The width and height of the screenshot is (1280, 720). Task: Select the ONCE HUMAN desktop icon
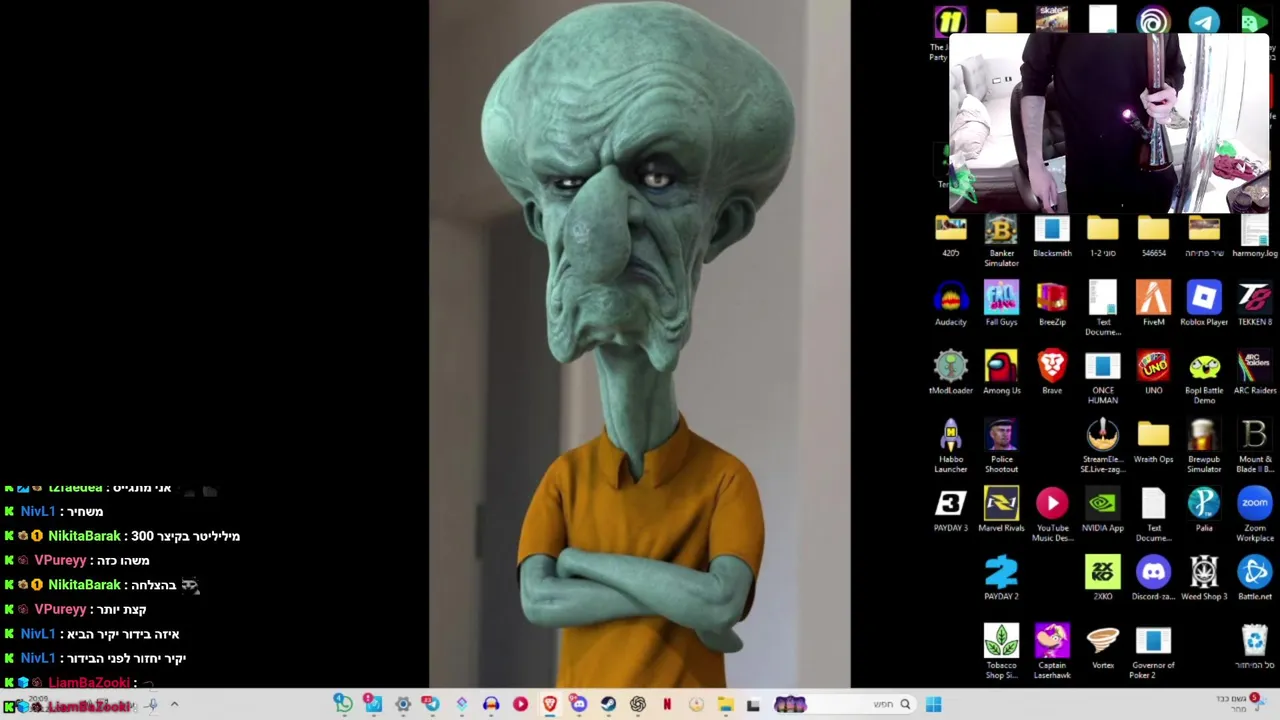1102,378
